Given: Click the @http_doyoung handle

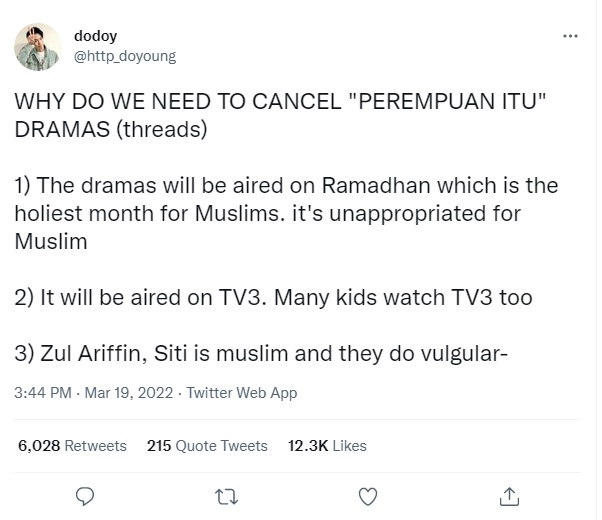Looking at the screenshot, I should [125, 56].
